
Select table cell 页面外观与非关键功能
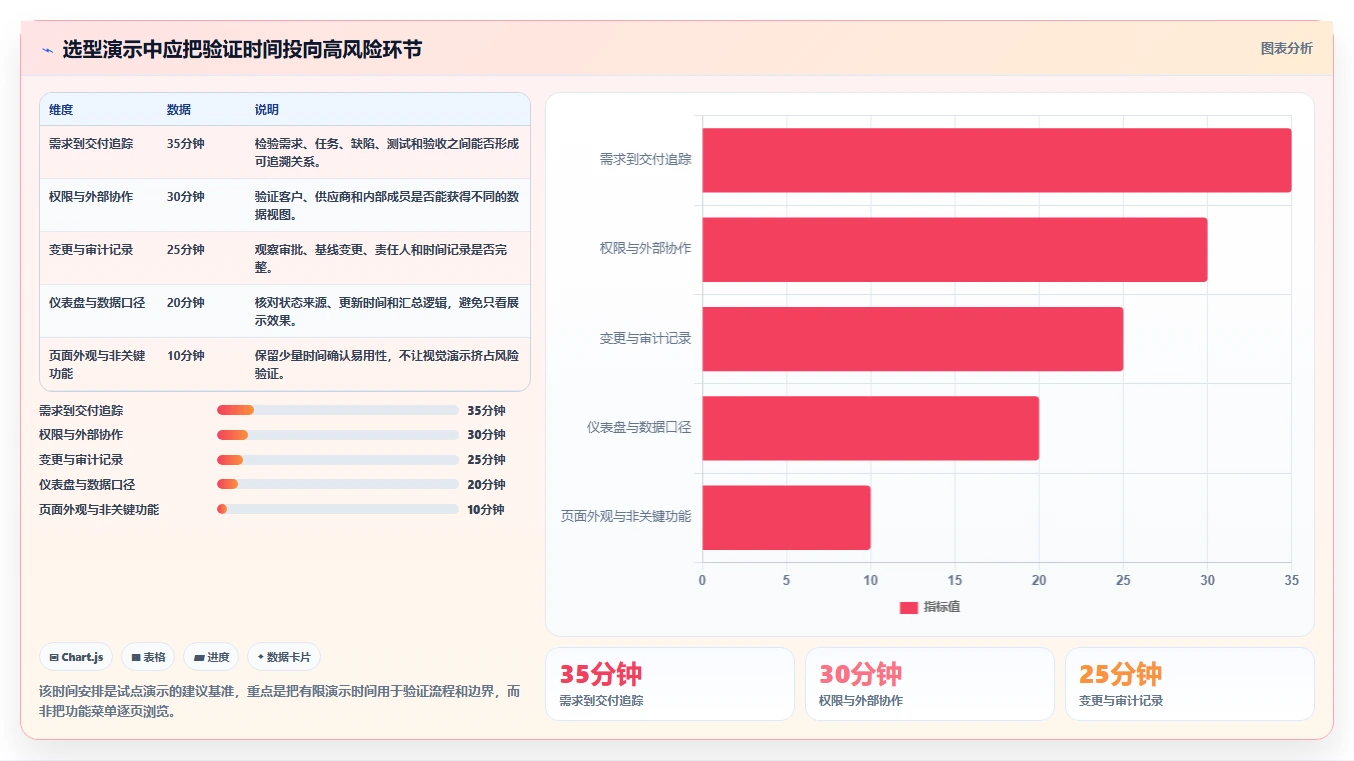click(x=97, y=364)
